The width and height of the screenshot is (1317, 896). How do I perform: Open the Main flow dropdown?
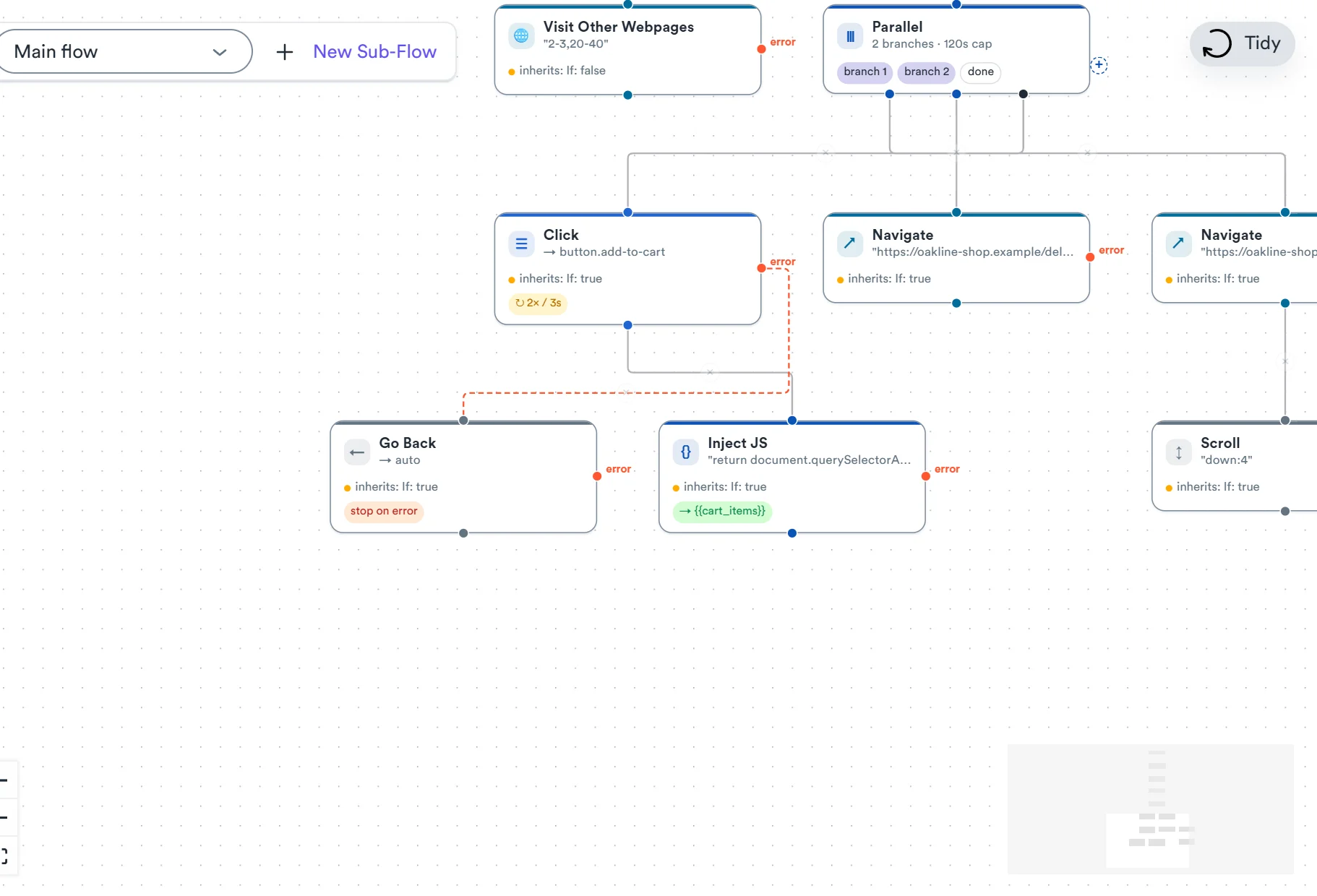tap(124, 51)
